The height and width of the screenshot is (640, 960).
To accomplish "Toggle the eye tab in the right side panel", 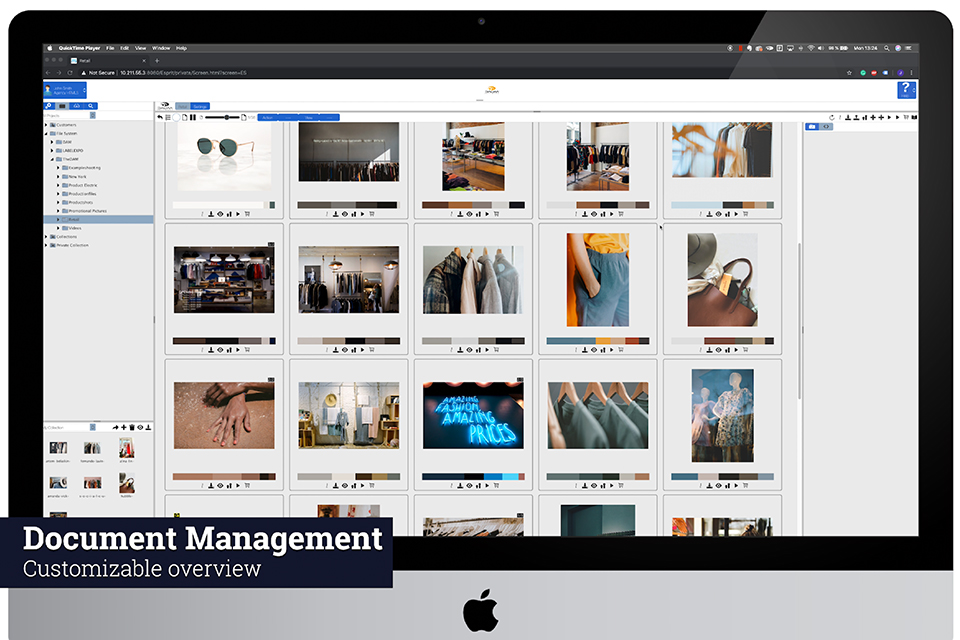I will [826, 127].
